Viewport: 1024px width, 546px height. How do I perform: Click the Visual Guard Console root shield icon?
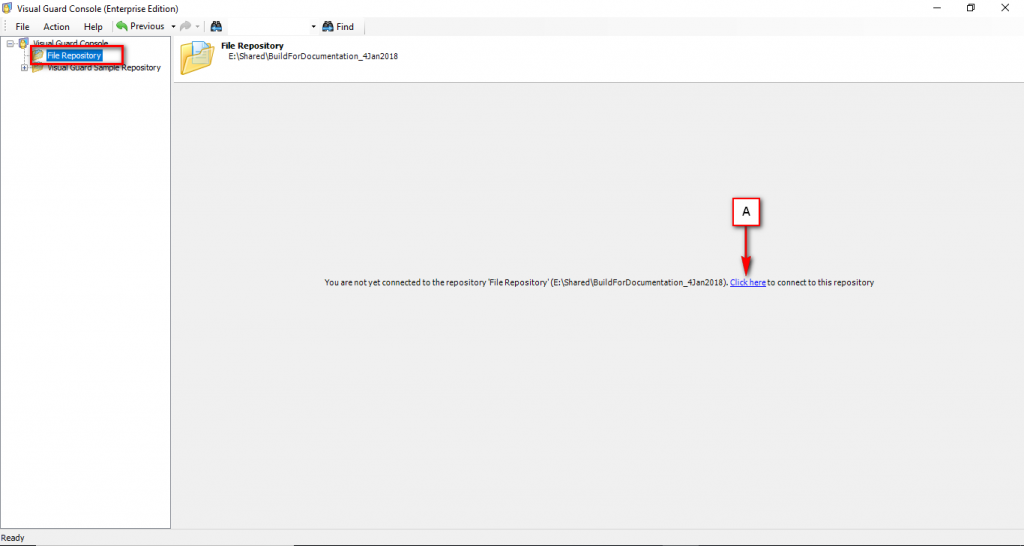point(23,43)
